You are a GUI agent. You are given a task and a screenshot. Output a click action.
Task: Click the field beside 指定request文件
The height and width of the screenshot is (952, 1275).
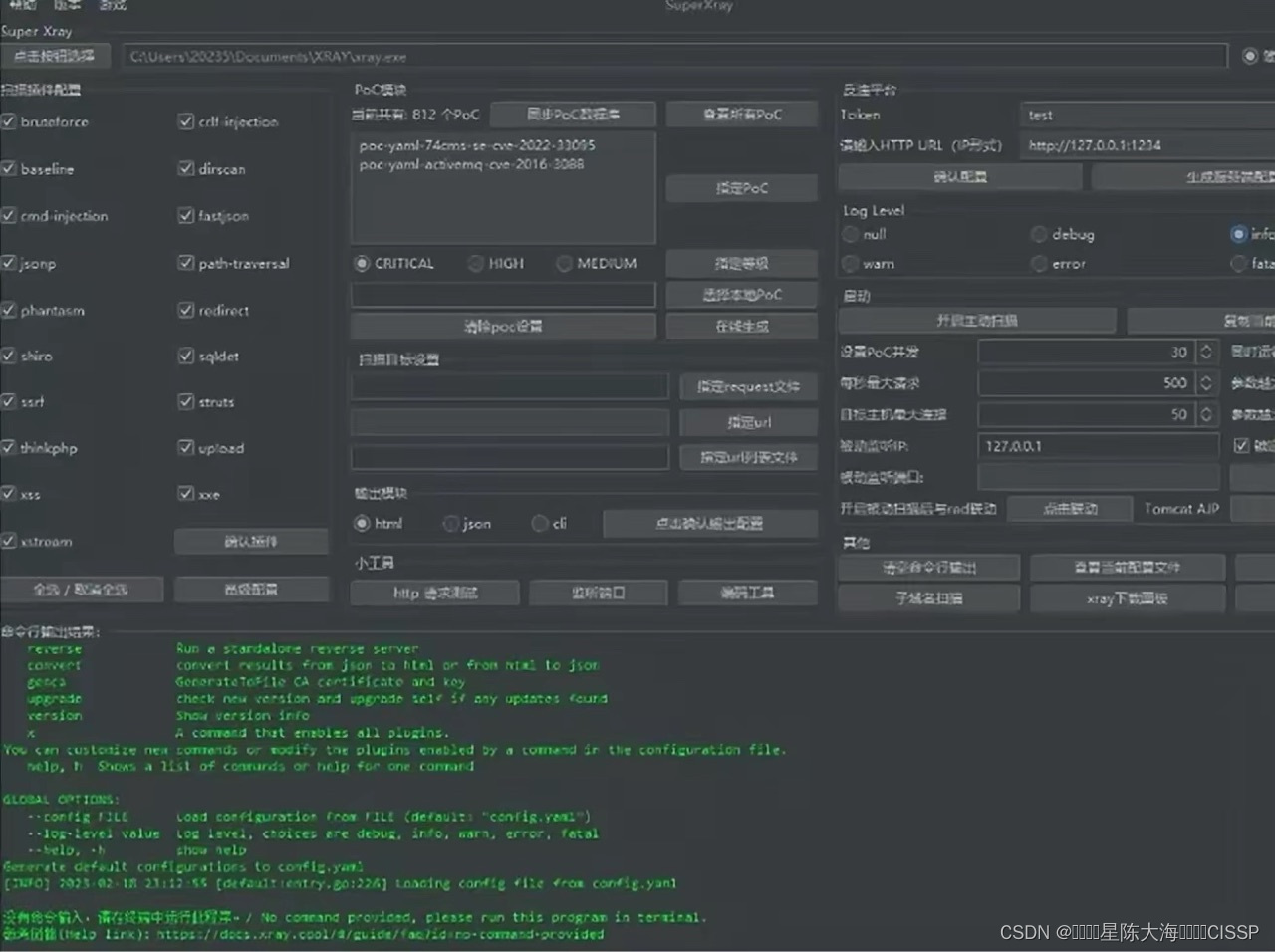509,386
